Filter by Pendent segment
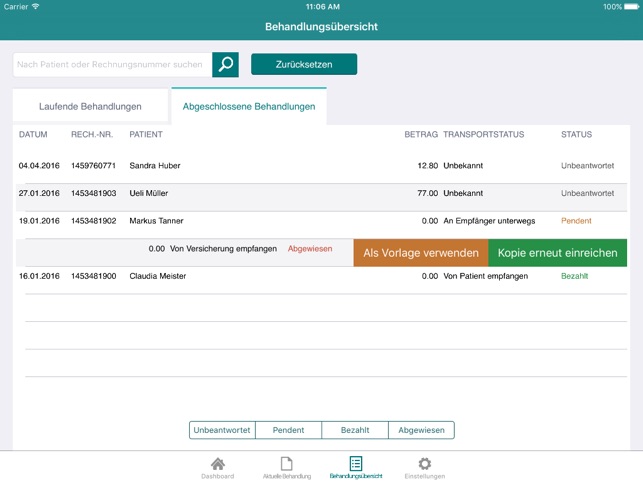 coord(288,430)
